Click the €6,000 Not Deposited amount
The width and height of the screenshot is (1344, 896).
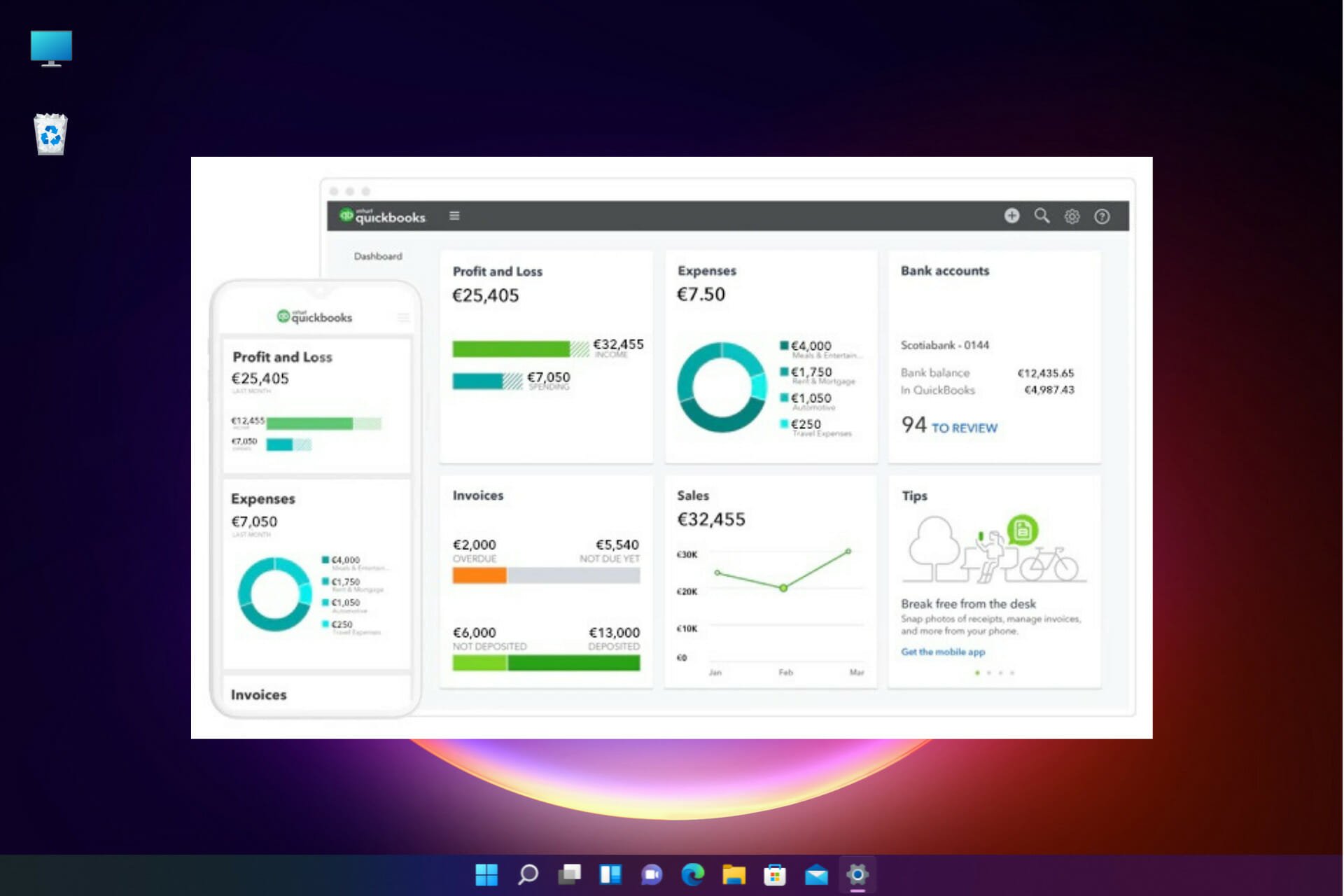point(475,632)
